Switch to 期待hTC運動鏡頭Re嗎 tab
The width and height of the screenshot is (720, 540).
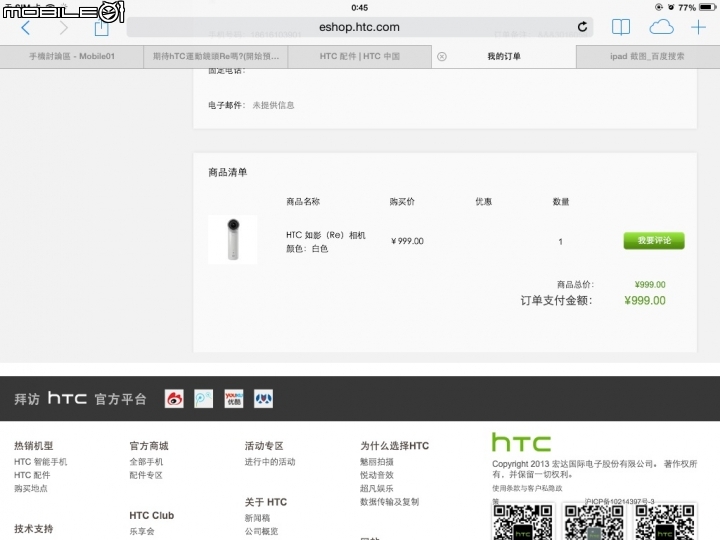pos(216,56)
